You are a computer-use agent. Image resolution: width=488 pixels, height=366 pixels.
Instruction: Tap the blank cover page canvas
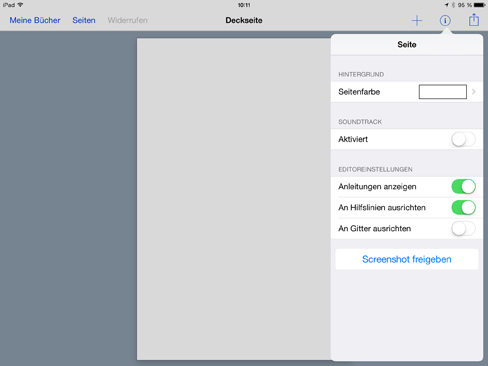234,199
